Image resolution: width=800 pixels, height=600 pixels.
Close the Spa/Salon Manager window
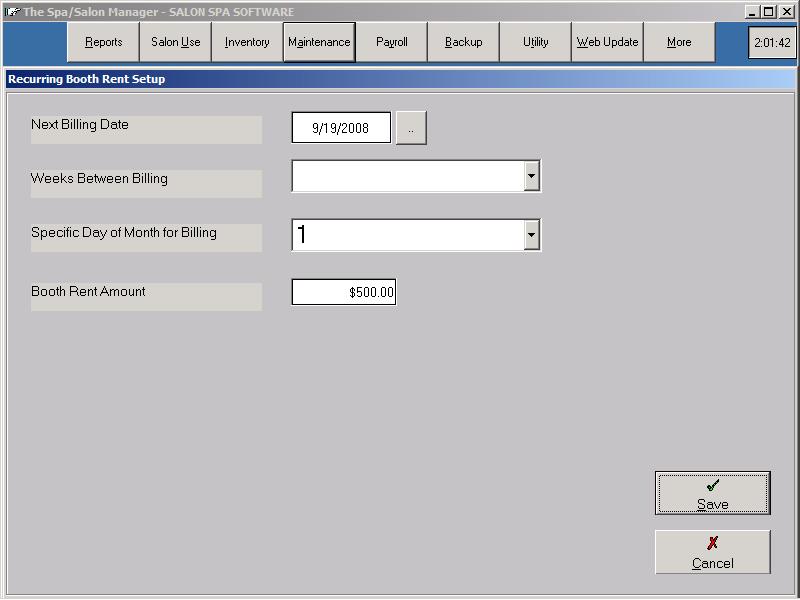[x=787, y=11]
